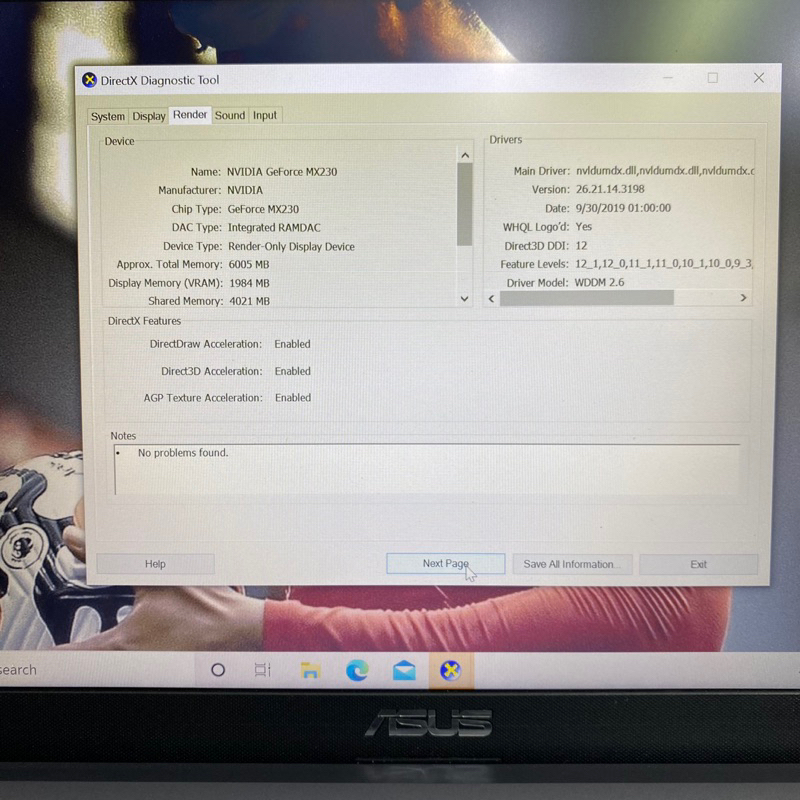
Task: Open Task View from the taskbar
Action: coord(262,669)
